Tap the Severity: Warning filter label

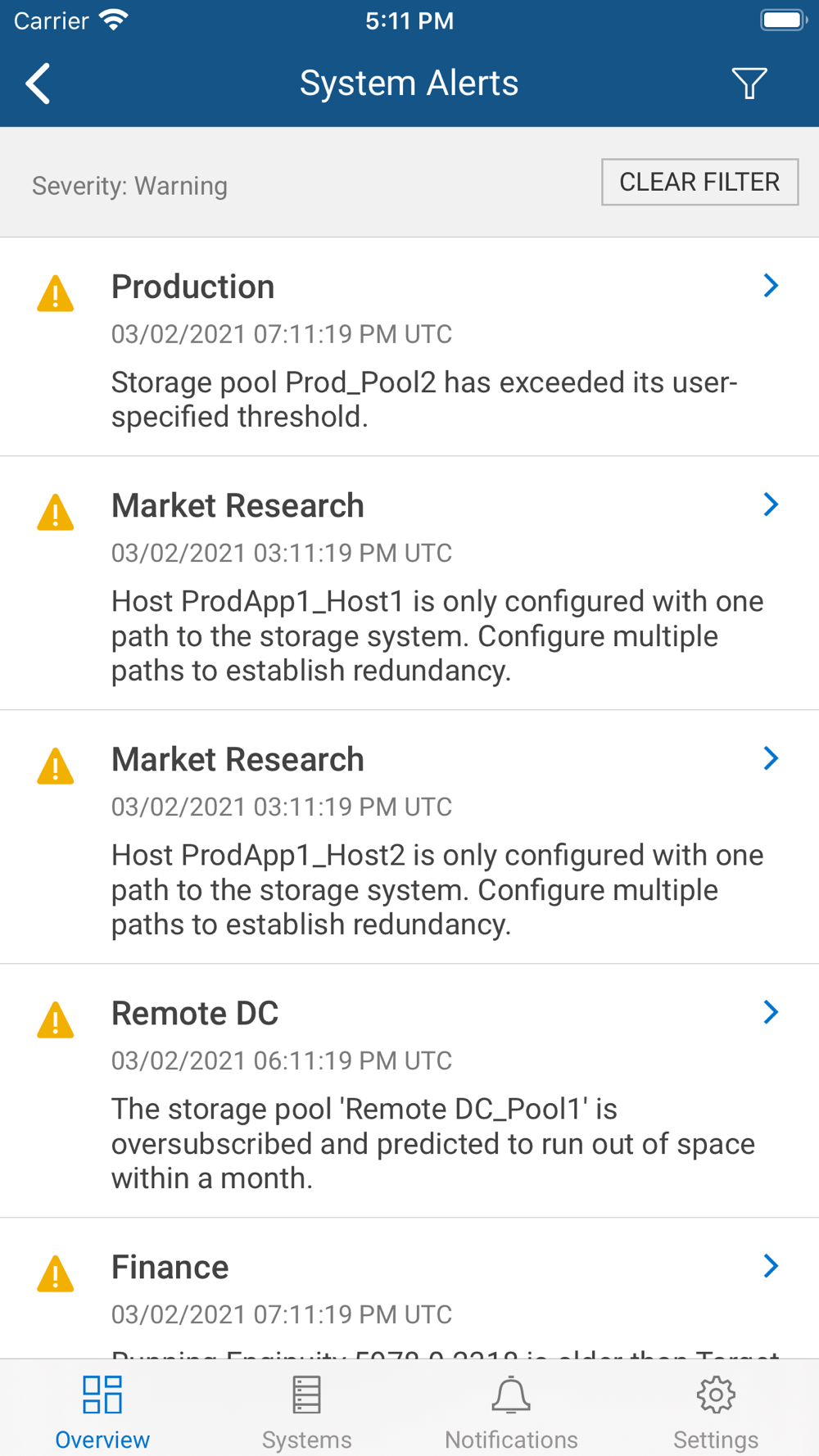point(129,186)
